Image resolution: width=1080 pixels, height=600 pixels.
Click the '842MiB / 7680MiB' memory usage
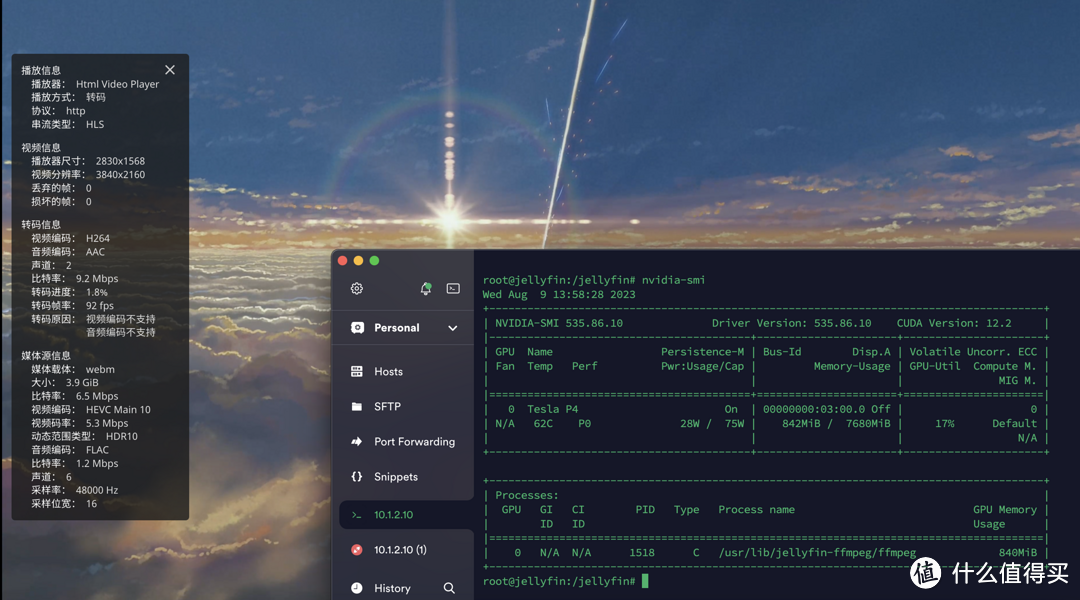tap(836, 424)
